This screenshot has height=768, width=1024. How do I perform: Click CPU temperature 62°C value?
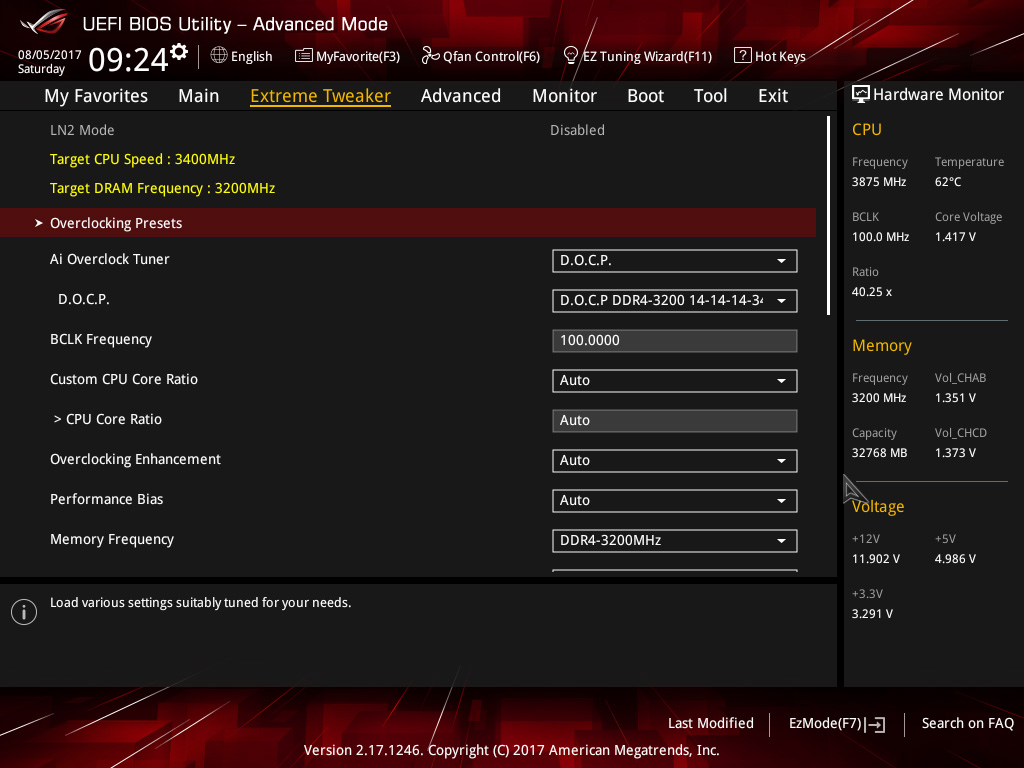pyautogui.click(x=948, y=182)
